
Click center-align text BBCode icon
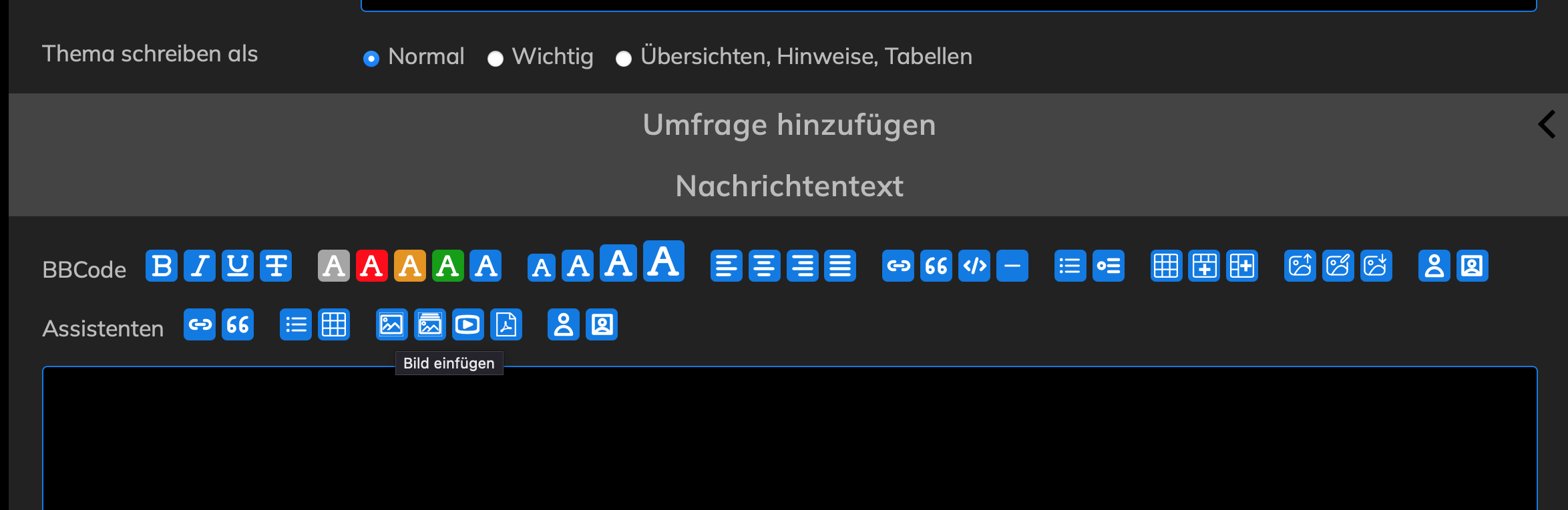coord(765,266)
